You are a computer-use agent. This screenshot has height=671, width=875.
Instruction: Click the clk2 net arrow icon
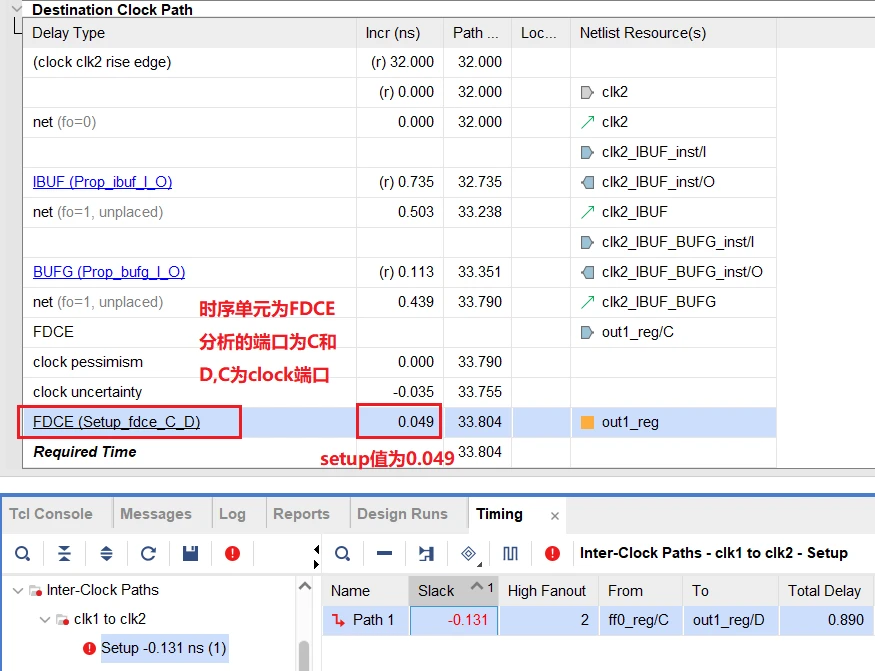click(x=587, y=122)
